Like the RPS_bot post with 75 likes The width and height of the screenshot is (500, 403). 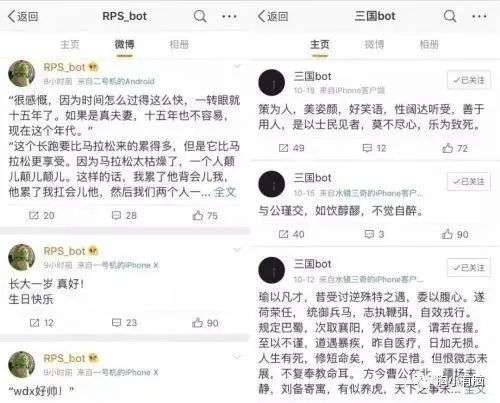point(205,216)
